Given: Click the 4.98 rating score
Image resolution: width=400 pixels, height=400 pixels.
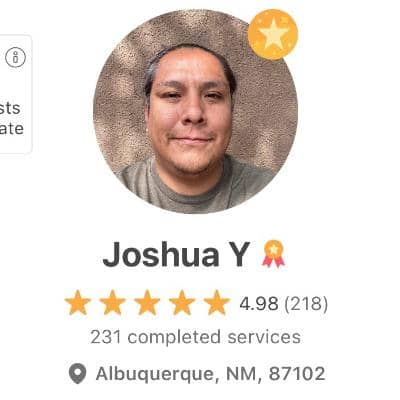Looking at the screenshot, I should click(259, 304).
